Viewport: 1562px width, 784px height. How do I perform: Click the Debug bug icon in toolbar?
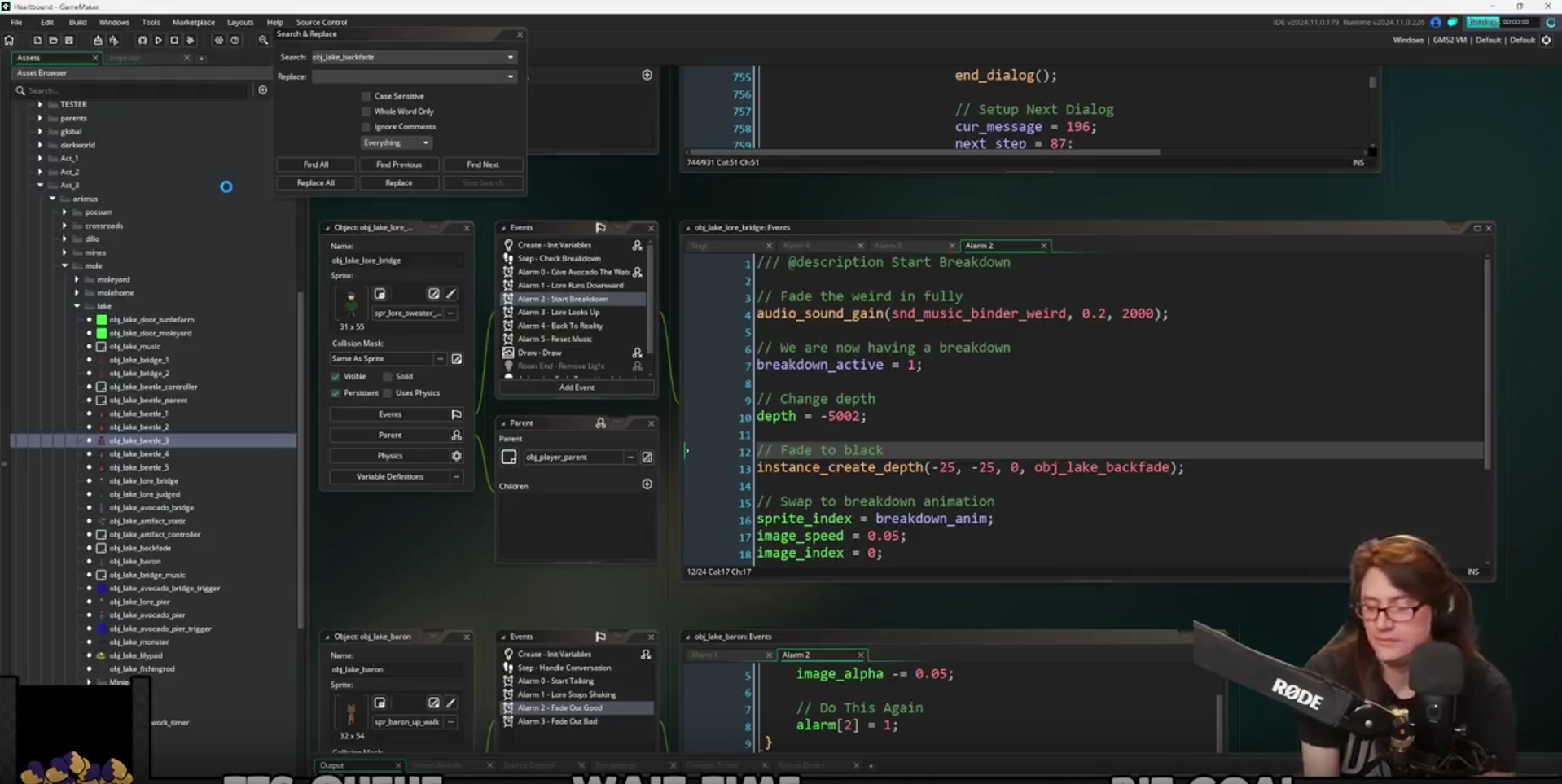[143, 40]
